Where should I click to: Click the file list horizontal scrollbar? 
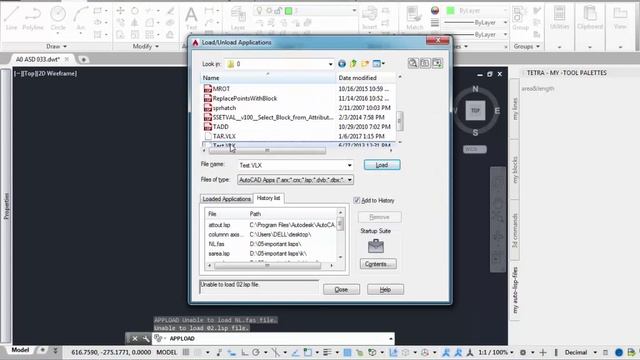(x=267, y=150)
